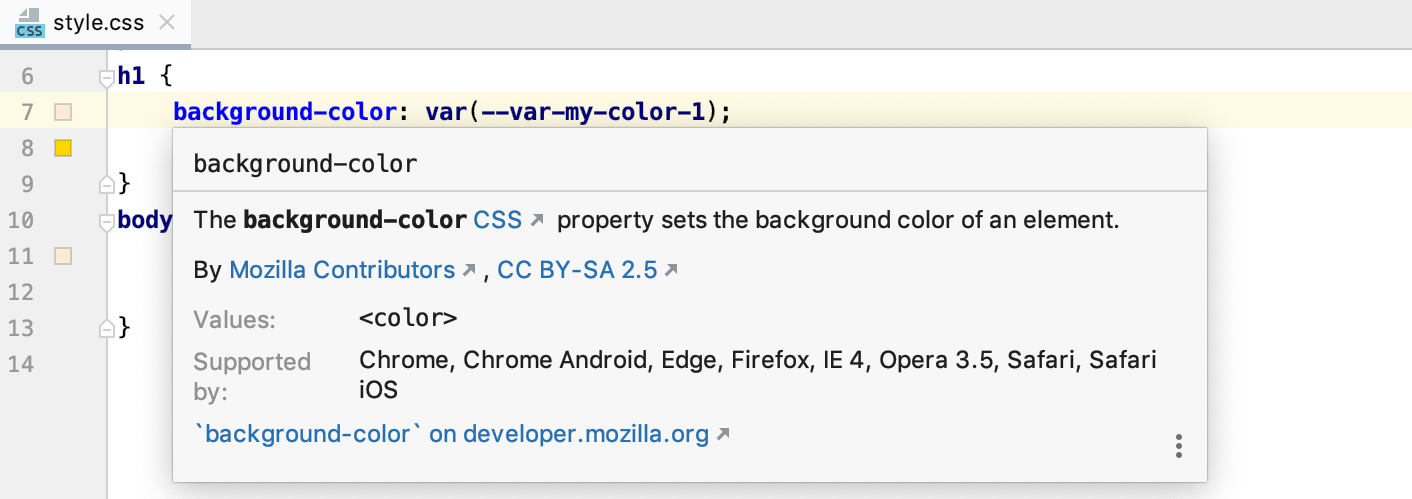Collapse the body rule block fold arrow
Viewport: 1412px width, 499px height.
point(106,220)
